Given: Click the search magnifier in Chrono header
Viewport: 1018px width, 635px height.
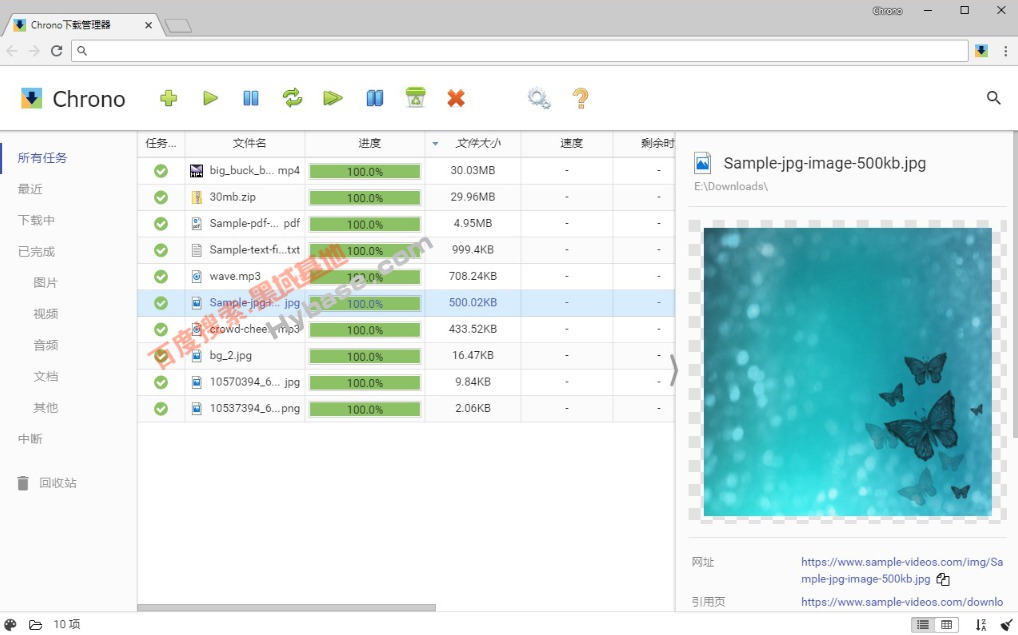Looking at the screenshot, I should click(x=993, y=98).
